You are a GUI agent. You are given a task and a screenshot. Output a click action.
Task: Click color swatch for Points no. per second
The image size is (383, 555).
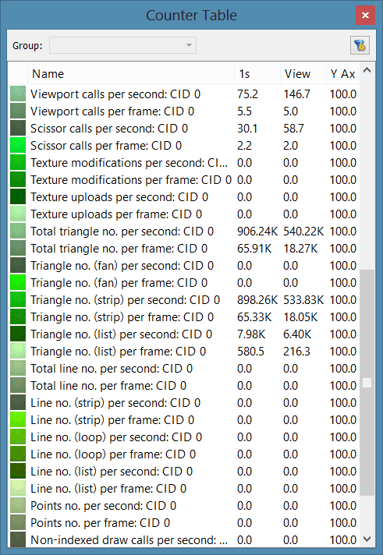click(18, 506)
